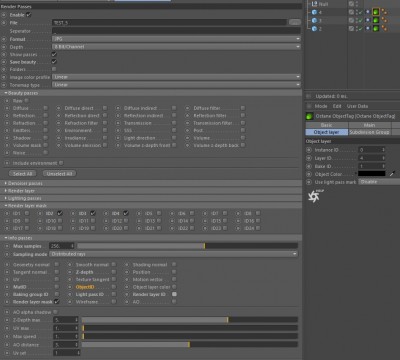Select the Null object icon in hierarchy

tap(314, 4)
